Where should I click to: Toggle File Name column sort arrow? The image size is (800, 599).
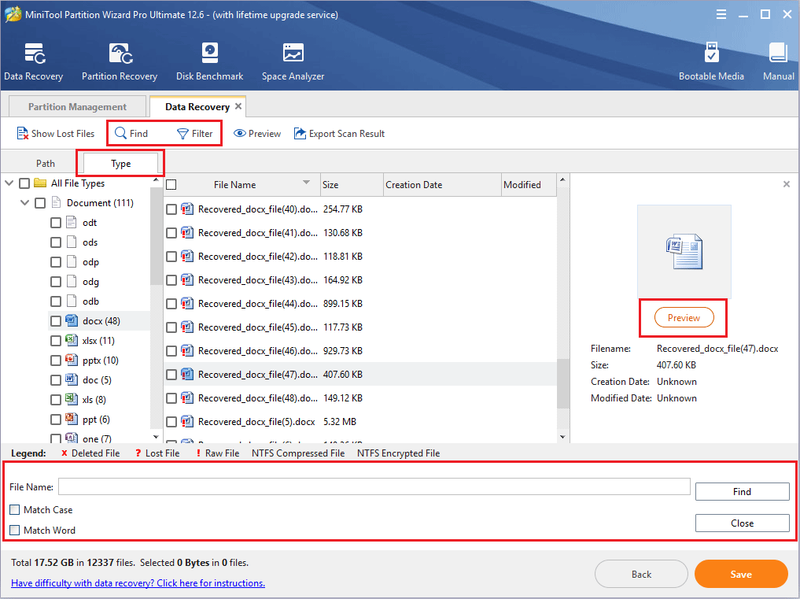point(306,182)
